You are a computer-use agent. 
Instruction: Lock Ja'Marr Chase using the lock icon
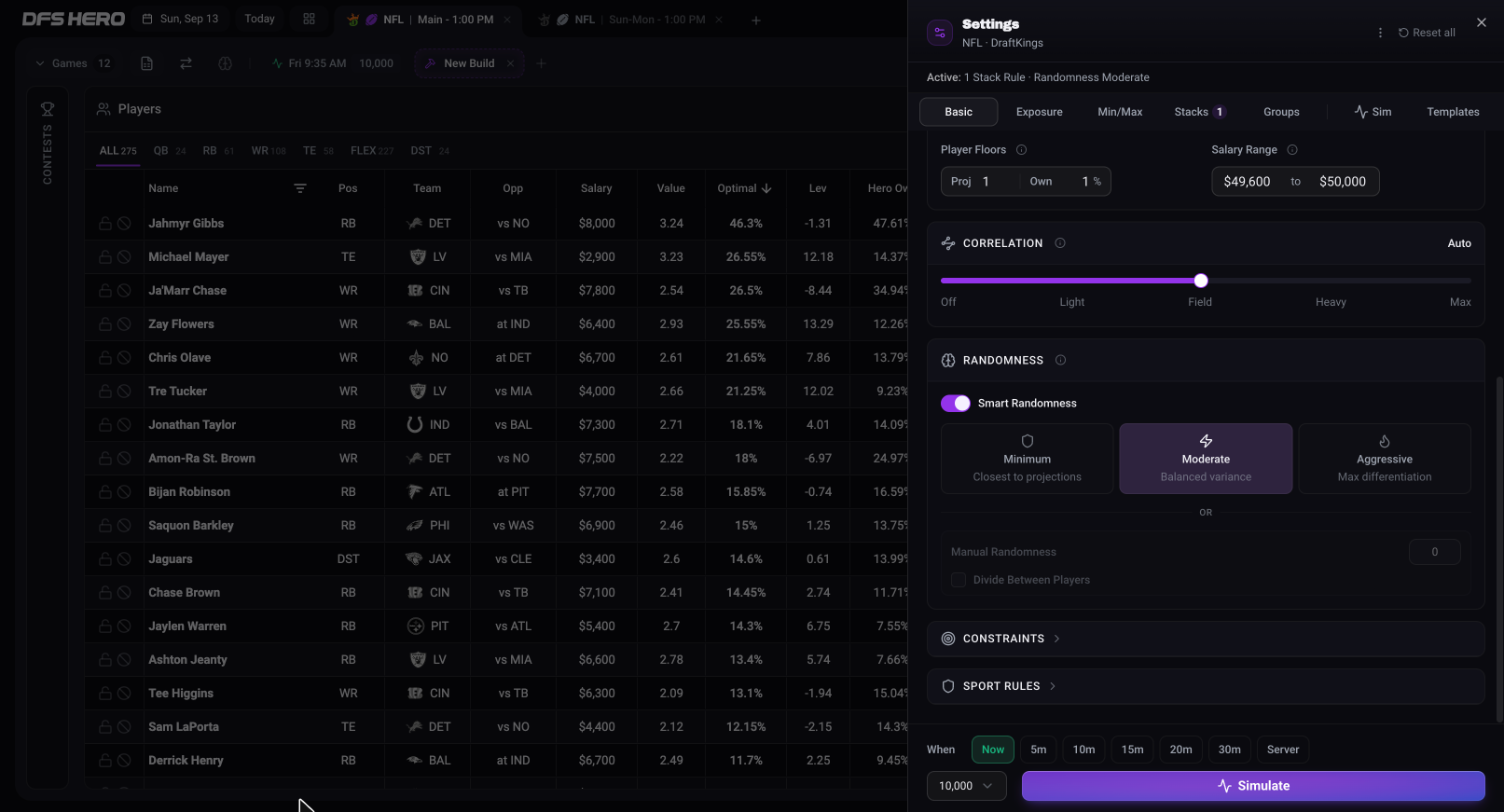point(105,291)
